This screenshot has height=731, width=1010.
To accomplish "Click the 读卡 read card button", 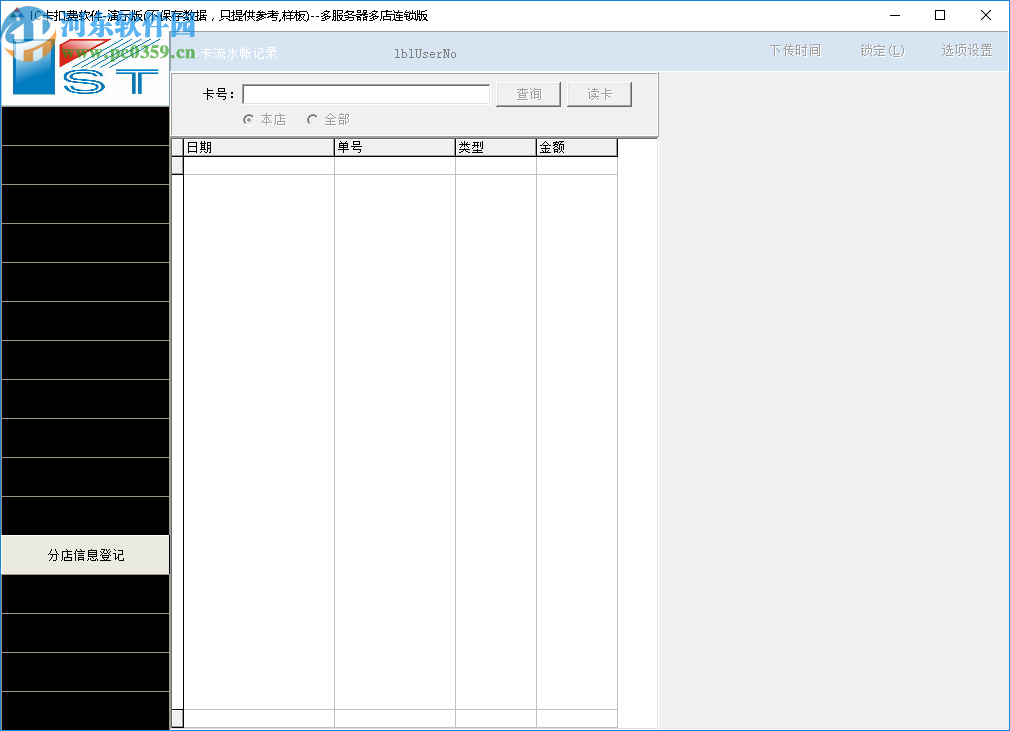I will 599,94.
